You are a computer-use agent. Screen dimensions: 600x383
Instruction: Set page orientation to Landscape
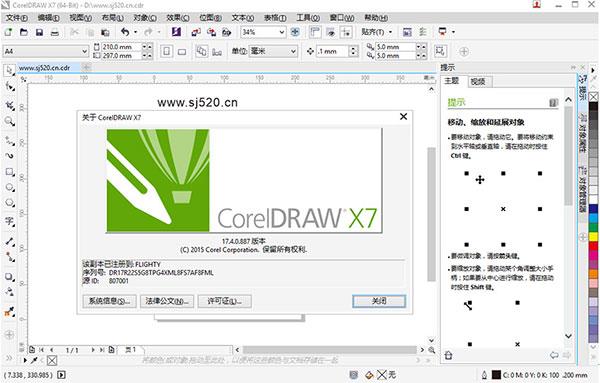pyautogui.click(x=182, y=51)
